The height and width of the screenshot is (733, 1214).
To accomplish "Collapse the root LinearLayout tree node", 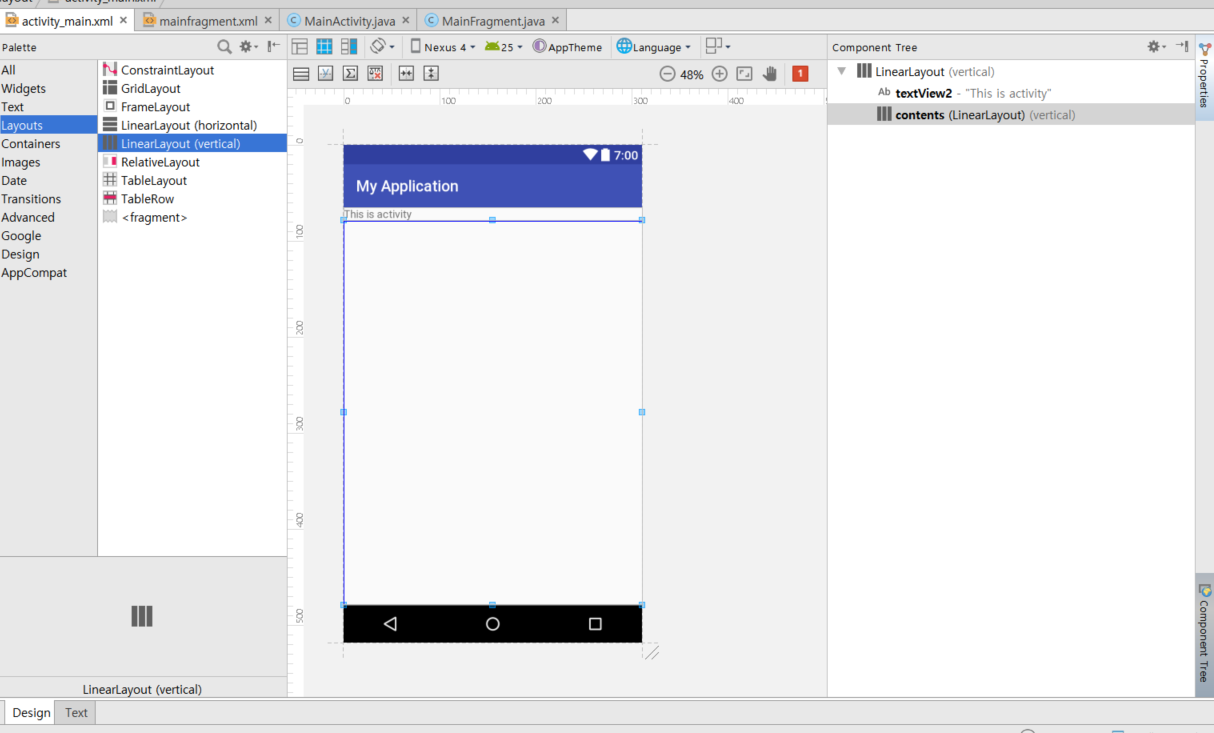I will pos(841,71).
